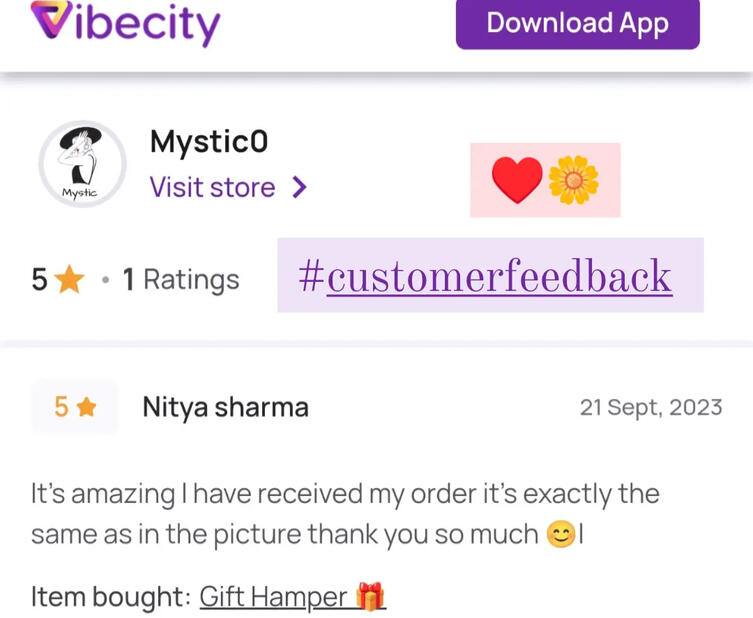This screenshot has width=753, height=618.
Task: Open the #customerfeedback hashtag link
Action: click(485, 276)
